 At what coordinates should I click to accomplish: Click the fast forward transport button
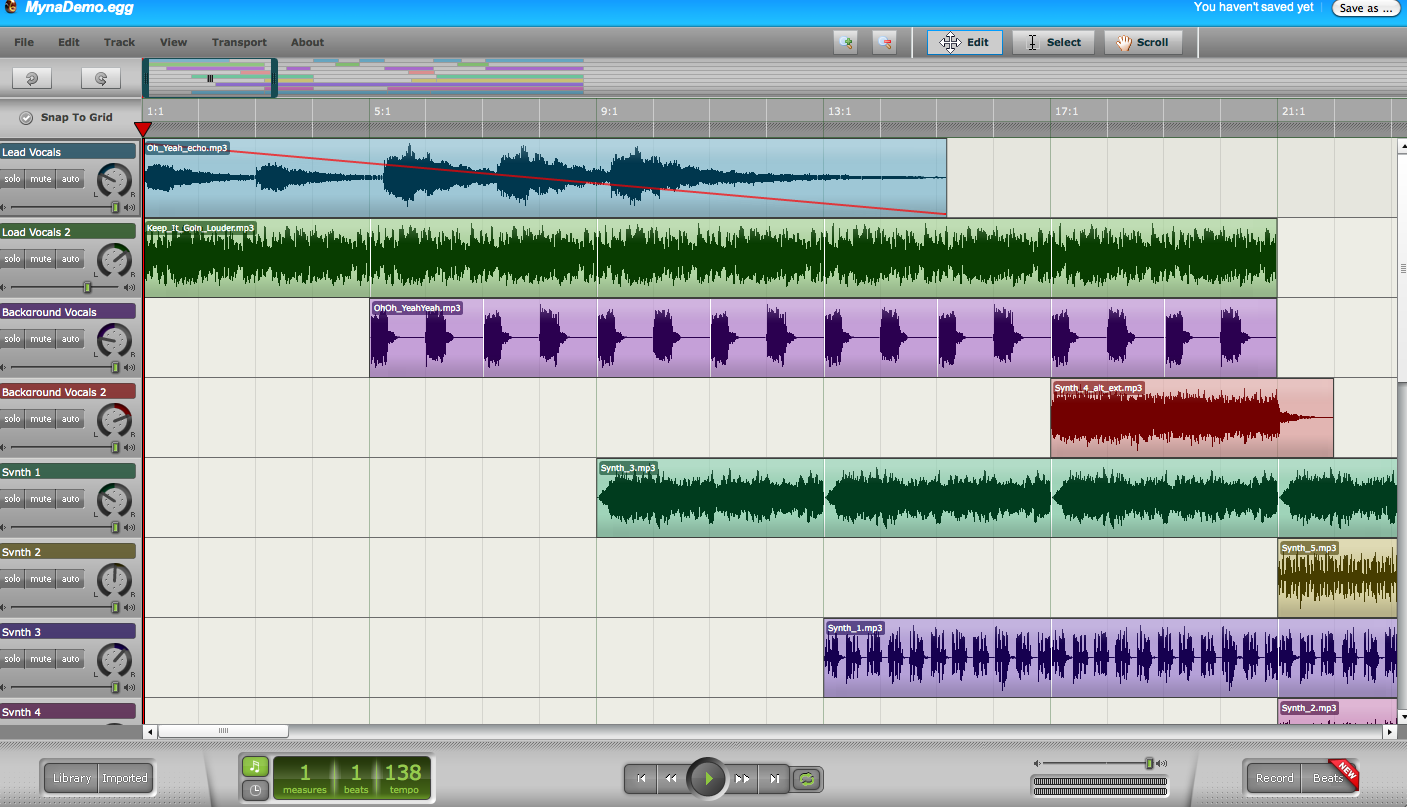point(743,778)
